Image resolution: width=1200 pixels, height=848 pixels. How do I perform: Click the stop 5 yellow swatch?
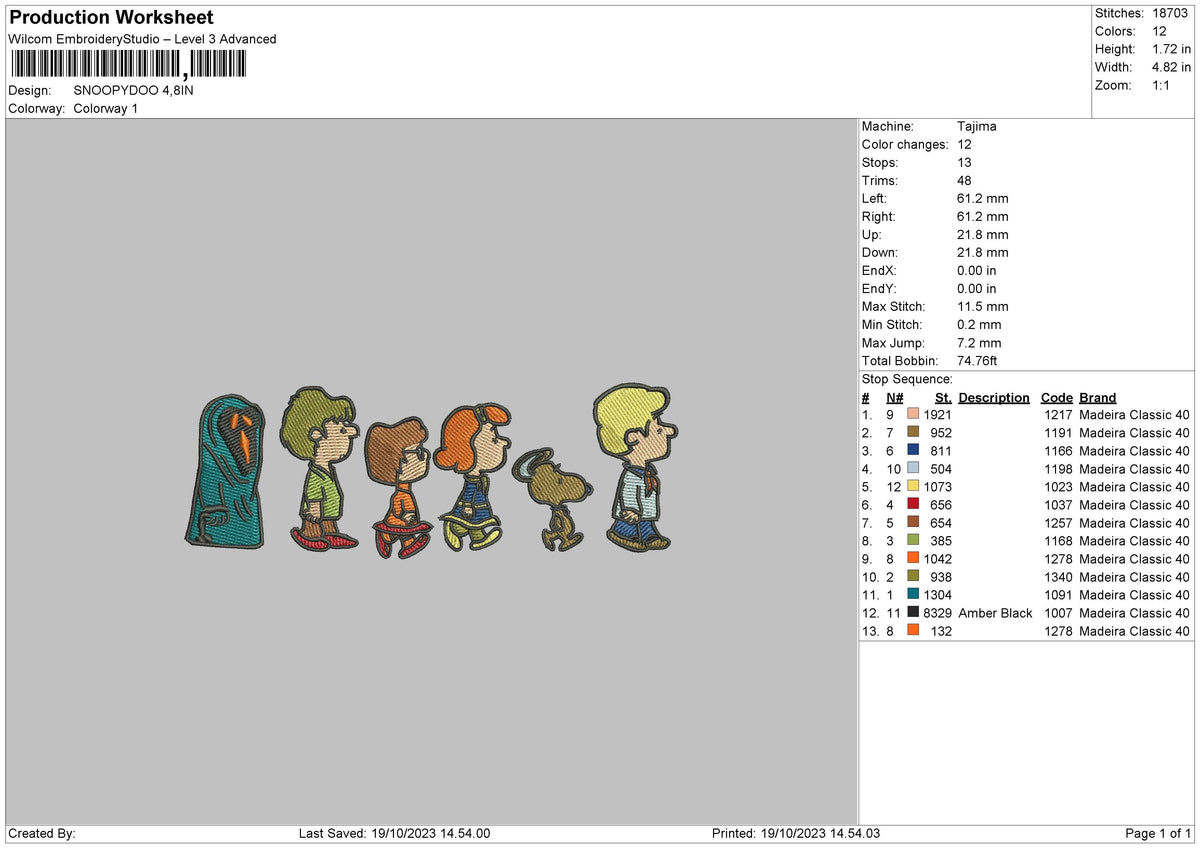[913, 486]
